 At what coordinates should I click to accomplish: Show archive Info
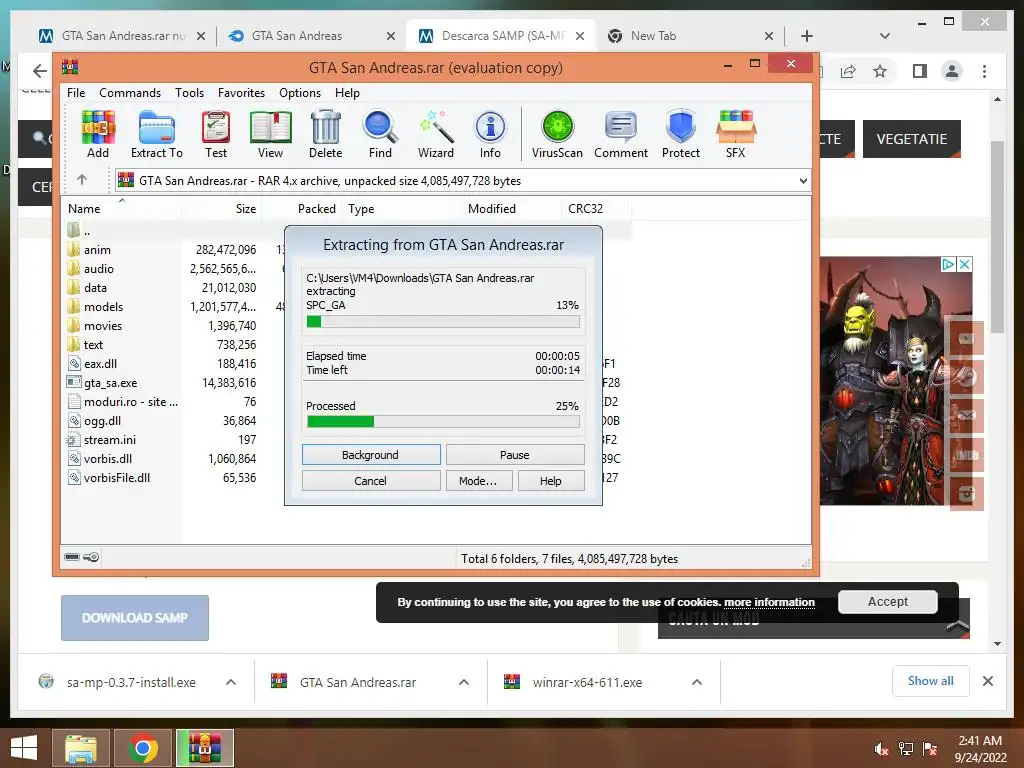(x=490, y=134)
